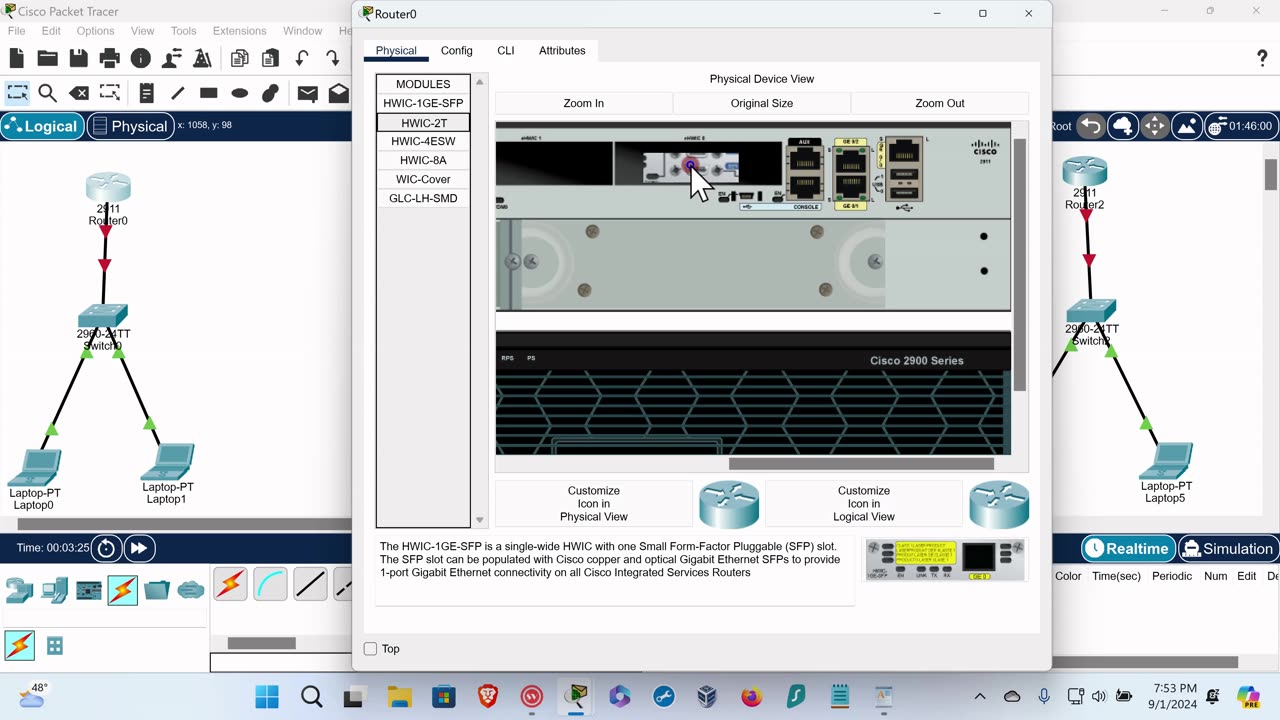Click the Original Size button
The image size is (1280, 720).
click(x=762, y=103)
